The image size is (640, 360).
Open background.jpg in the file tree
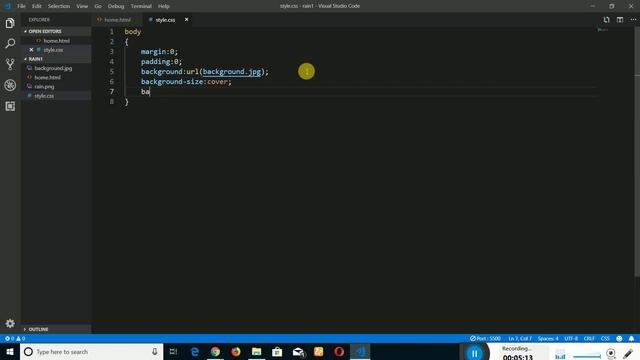tap(56, 68)
